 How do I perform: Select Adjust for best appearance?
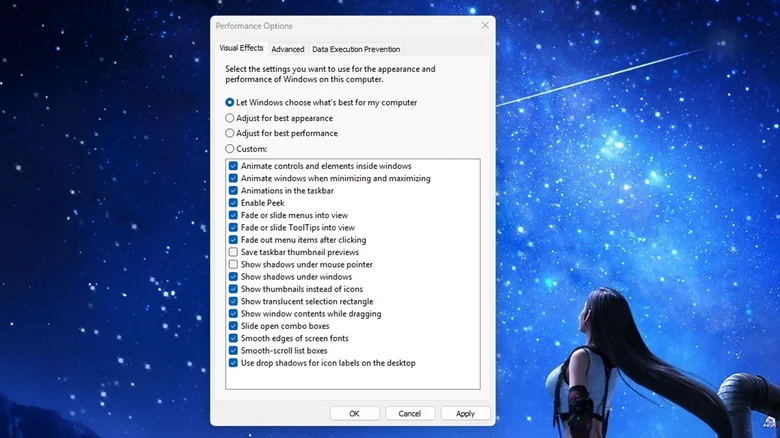click(229, 118)
